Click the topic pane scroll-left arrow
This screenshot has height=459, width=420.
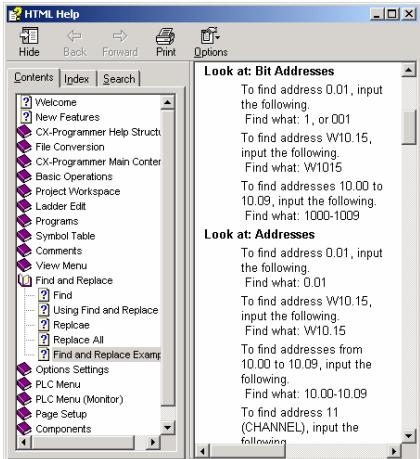tap(202, 451)
